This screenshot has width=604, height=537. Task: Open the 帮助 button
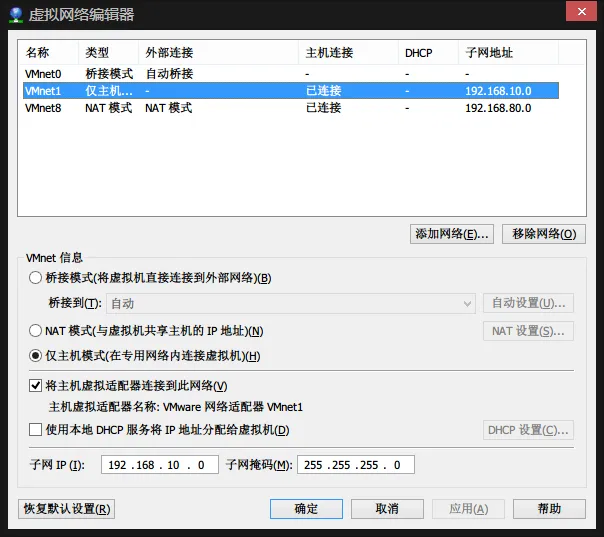click(x=549, y=509)
